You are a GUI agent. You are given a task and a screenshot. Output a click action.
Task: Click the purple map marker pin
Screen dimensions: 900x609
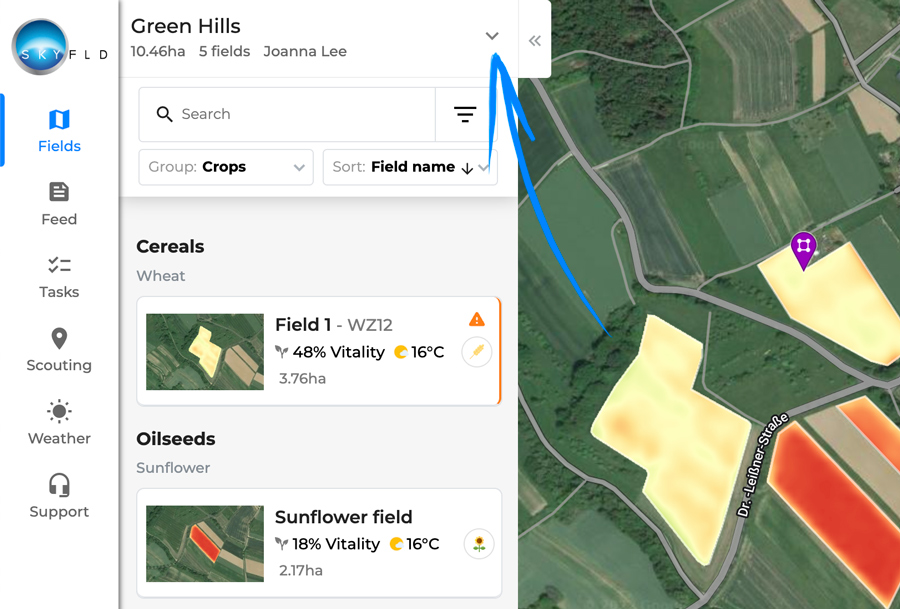coord(804,249)
